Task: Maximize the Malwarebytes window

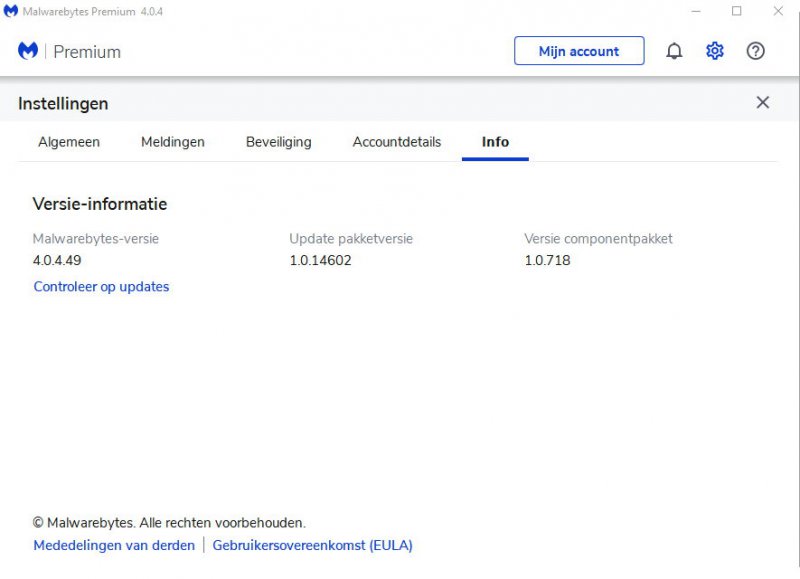Action: [737, 11]
